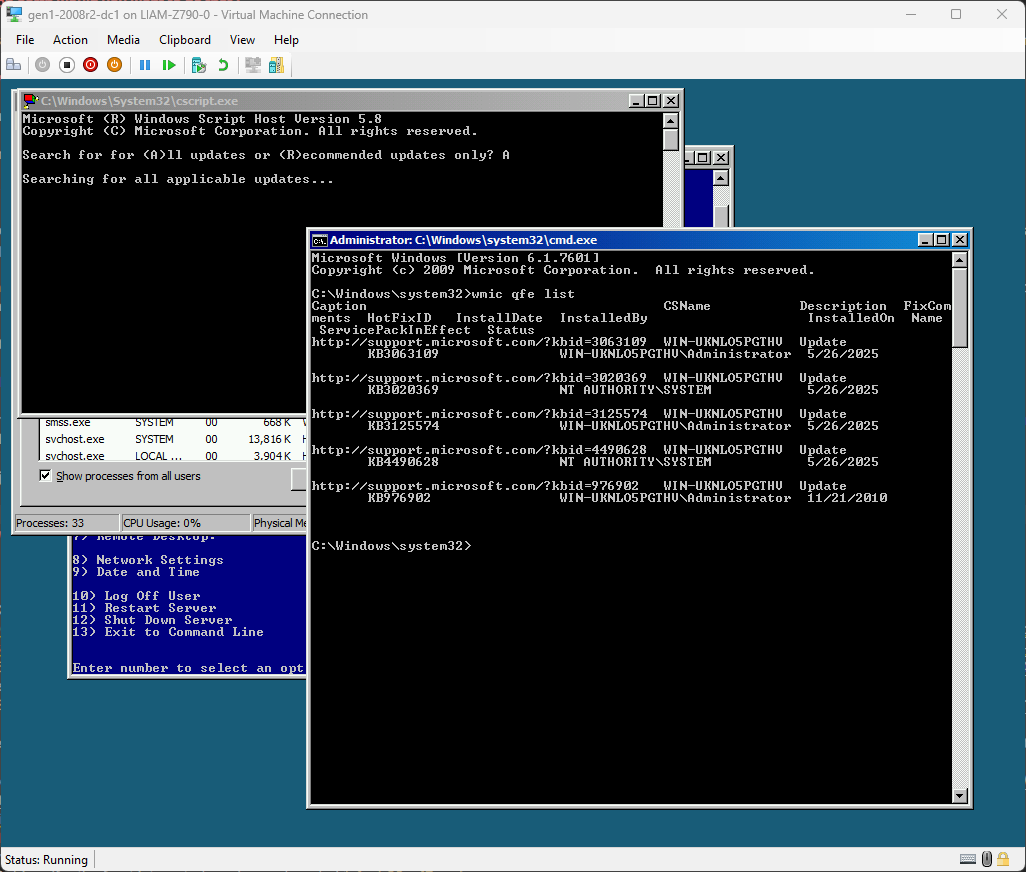Click the Processes: 33 status entry

[x=66, y=523]
